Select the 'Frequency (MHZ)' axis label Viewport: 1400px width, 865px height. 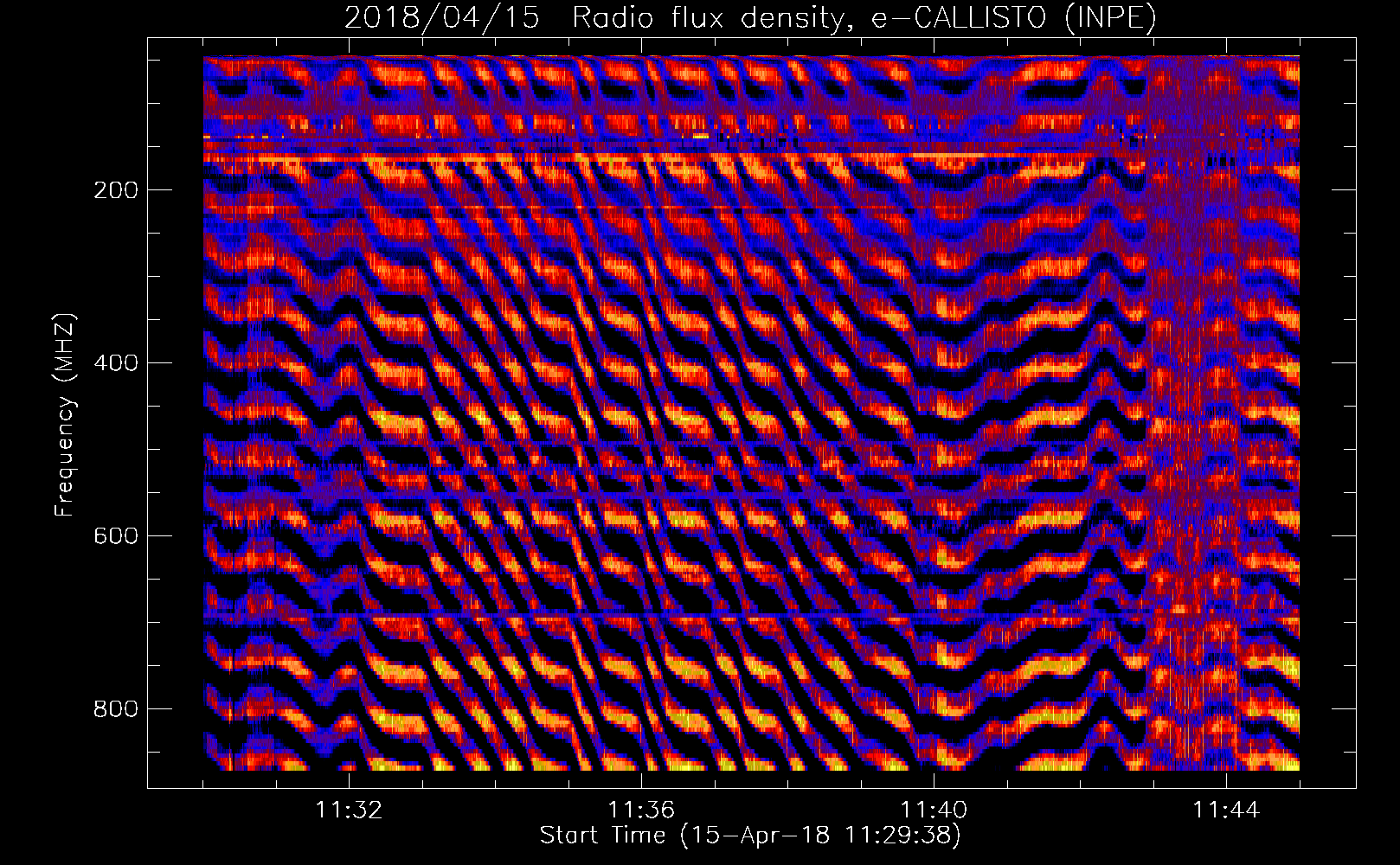point(65,414)
